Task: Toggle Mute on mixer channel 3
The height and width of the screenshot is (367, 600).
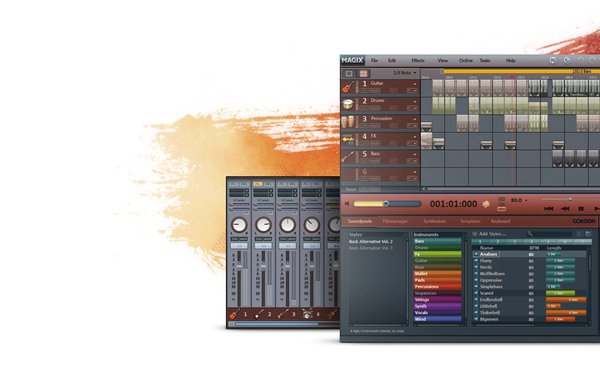Action: (292, 239)
